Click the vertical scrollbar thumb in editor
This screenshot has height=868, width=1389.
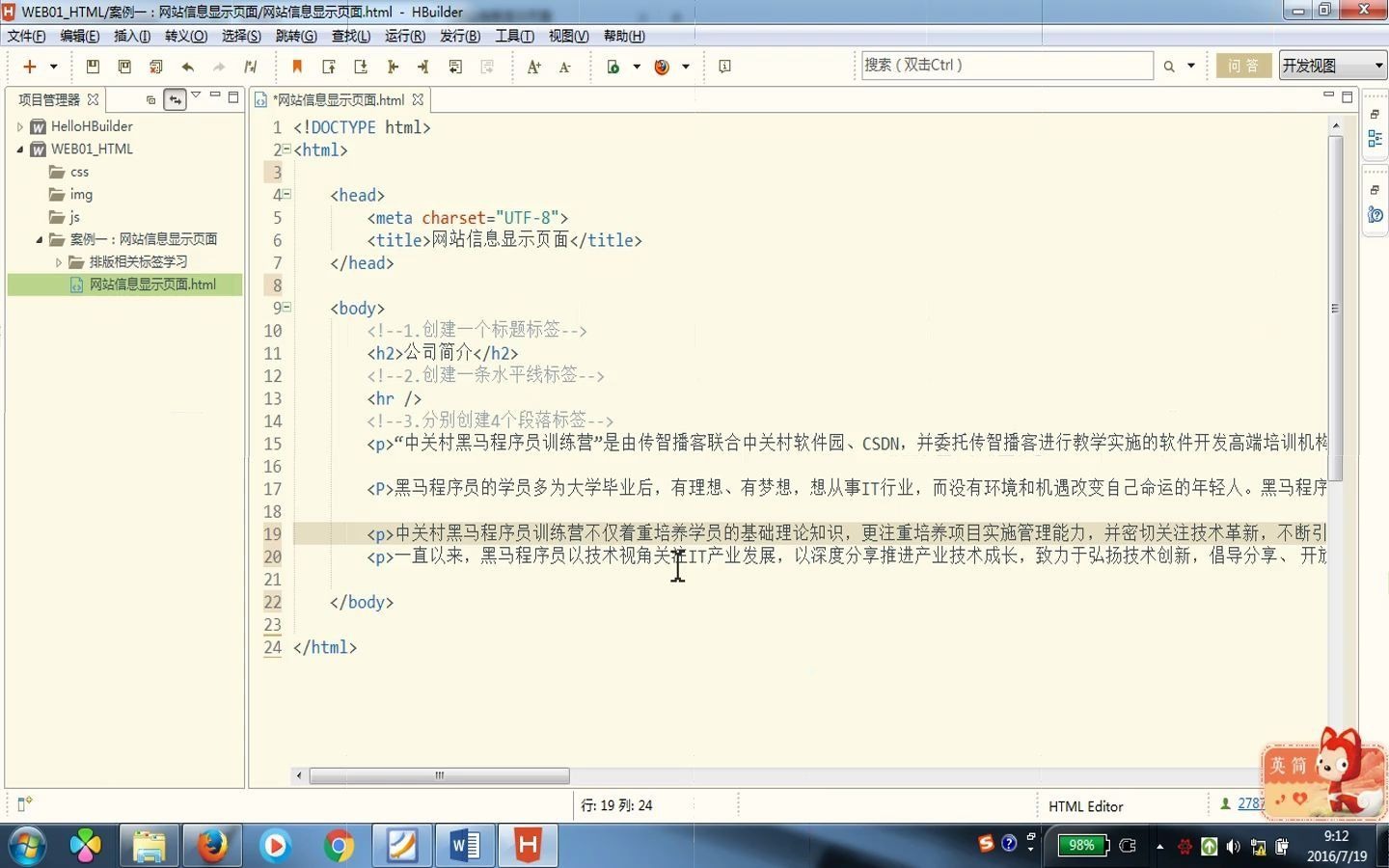click(x=1335, y=309)
